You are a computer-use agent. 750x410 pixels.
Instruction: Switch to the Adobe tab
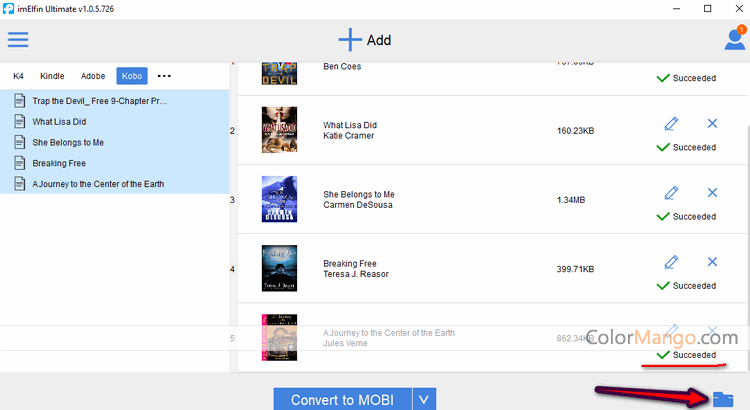(93, 76)
